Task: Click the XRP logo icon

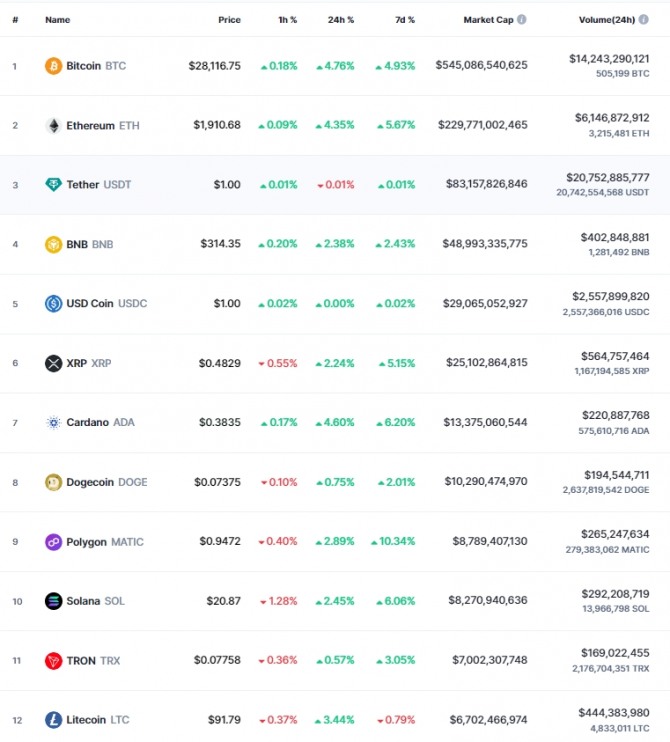Action: click(x=53, y=363)
